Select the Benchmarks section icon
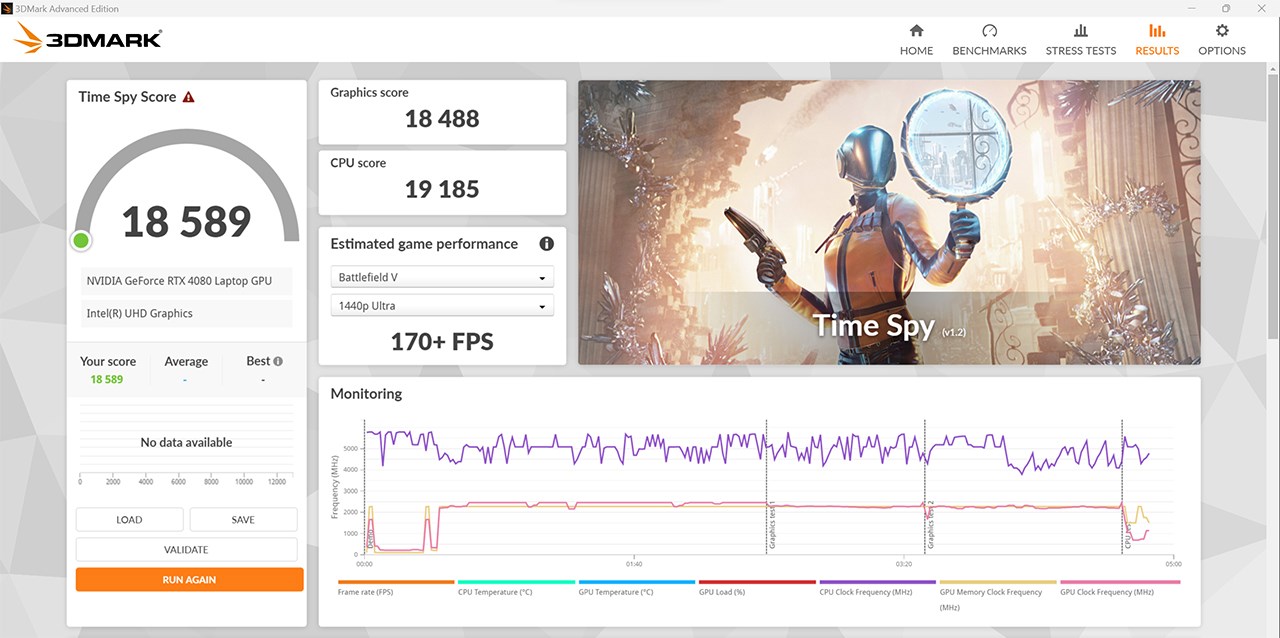1280x638 pixels. (988, 38)
